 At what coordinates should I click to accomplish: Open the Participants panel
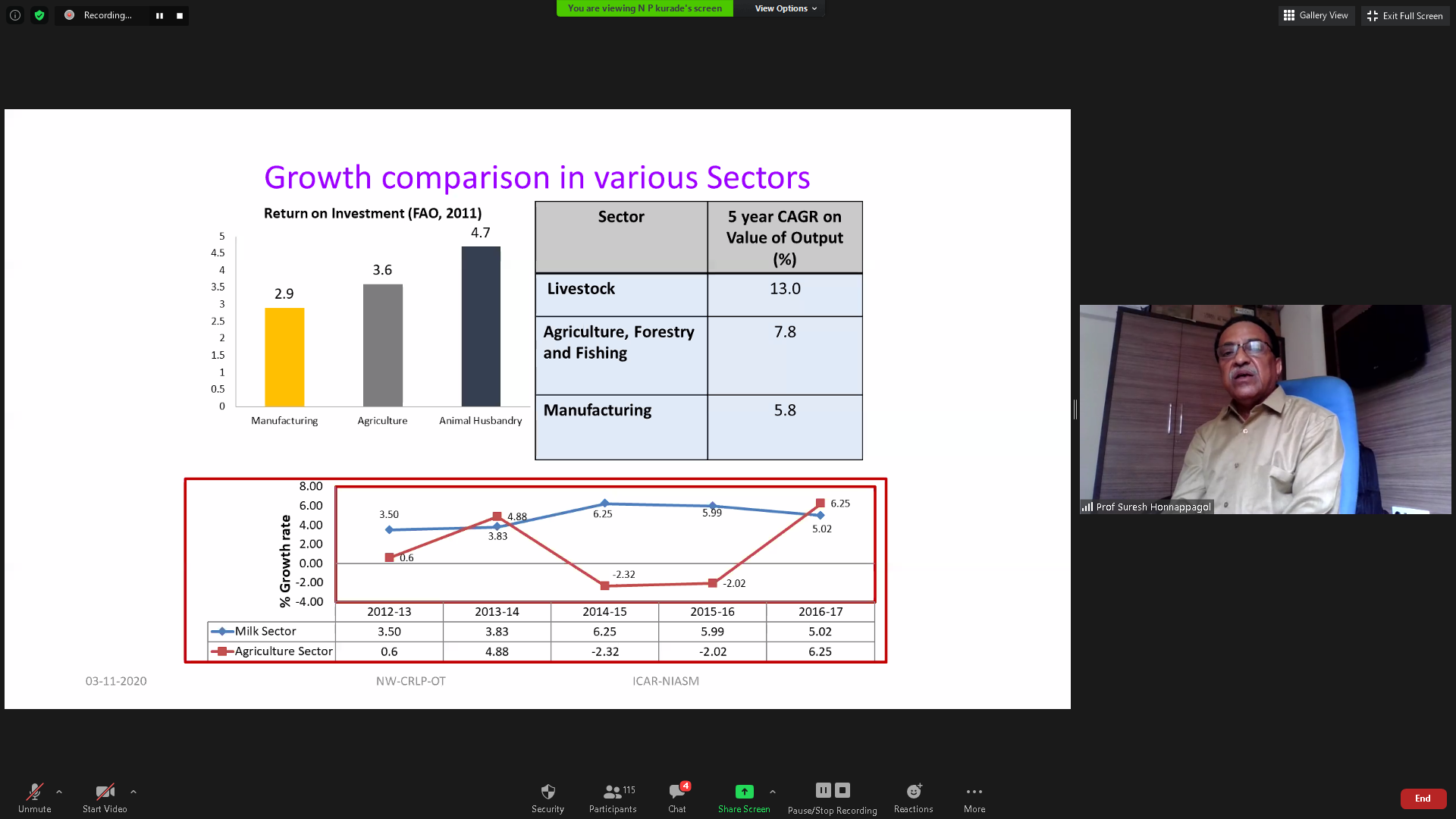click(613, 798)
